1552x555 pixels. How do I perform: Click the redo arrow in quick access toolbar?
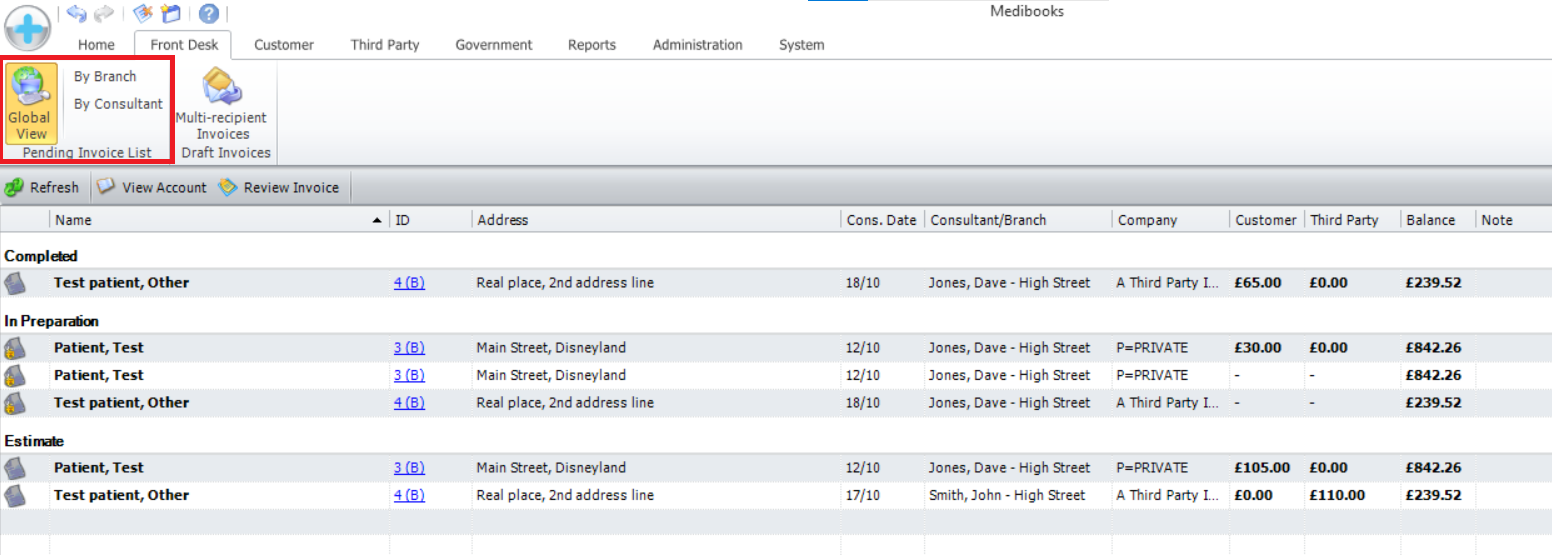[x=103, y=13]
